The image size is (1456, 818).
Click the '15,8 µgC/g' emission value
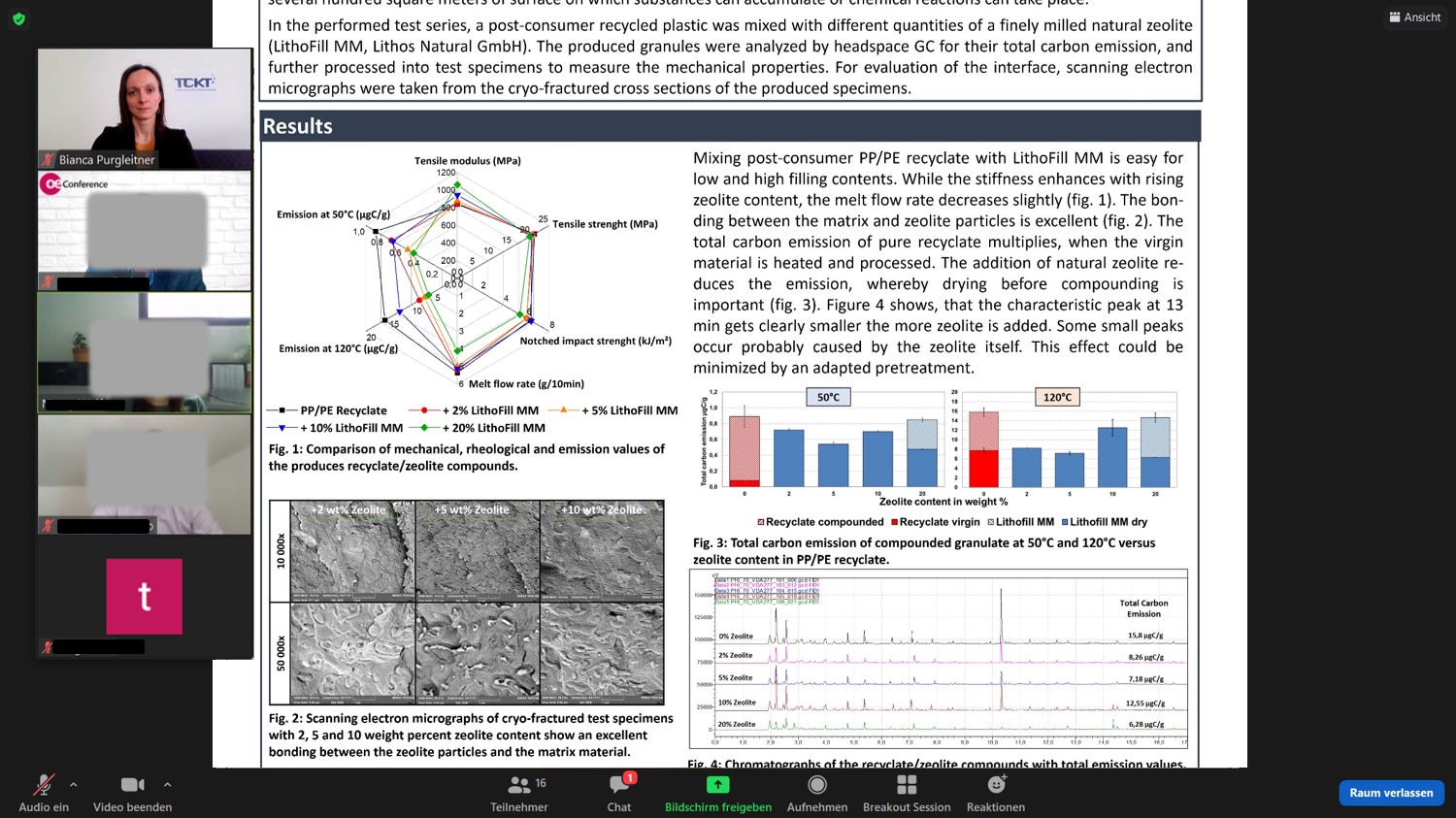point(1145,636)
